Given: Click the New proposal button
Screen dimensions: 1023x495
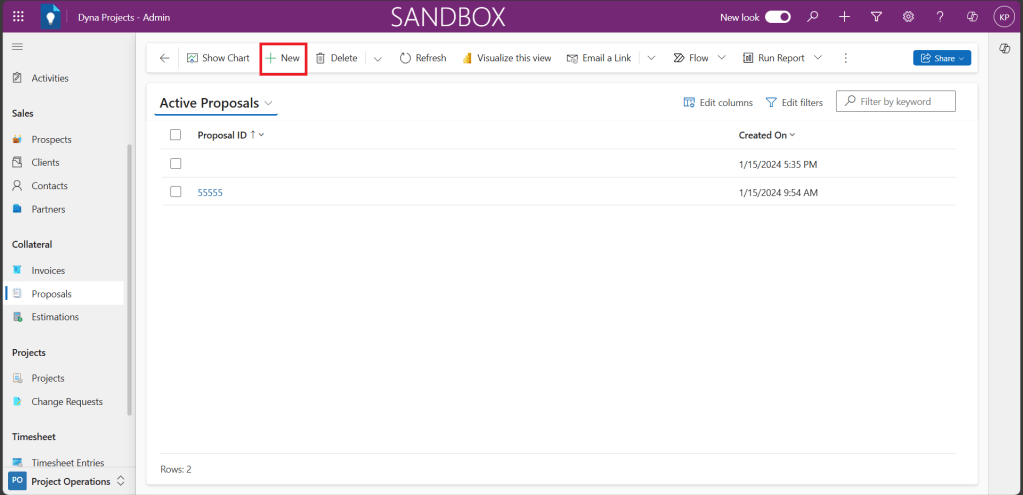Looking at the screenshot, I should tap(283, 58).
